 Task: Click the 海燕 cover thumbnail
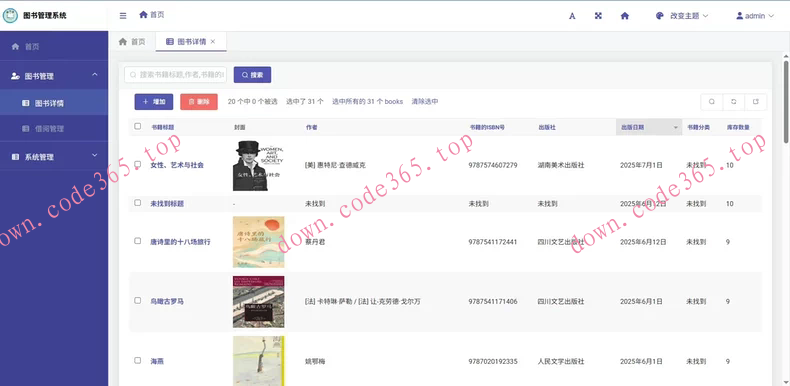click(x=258, y=361)
